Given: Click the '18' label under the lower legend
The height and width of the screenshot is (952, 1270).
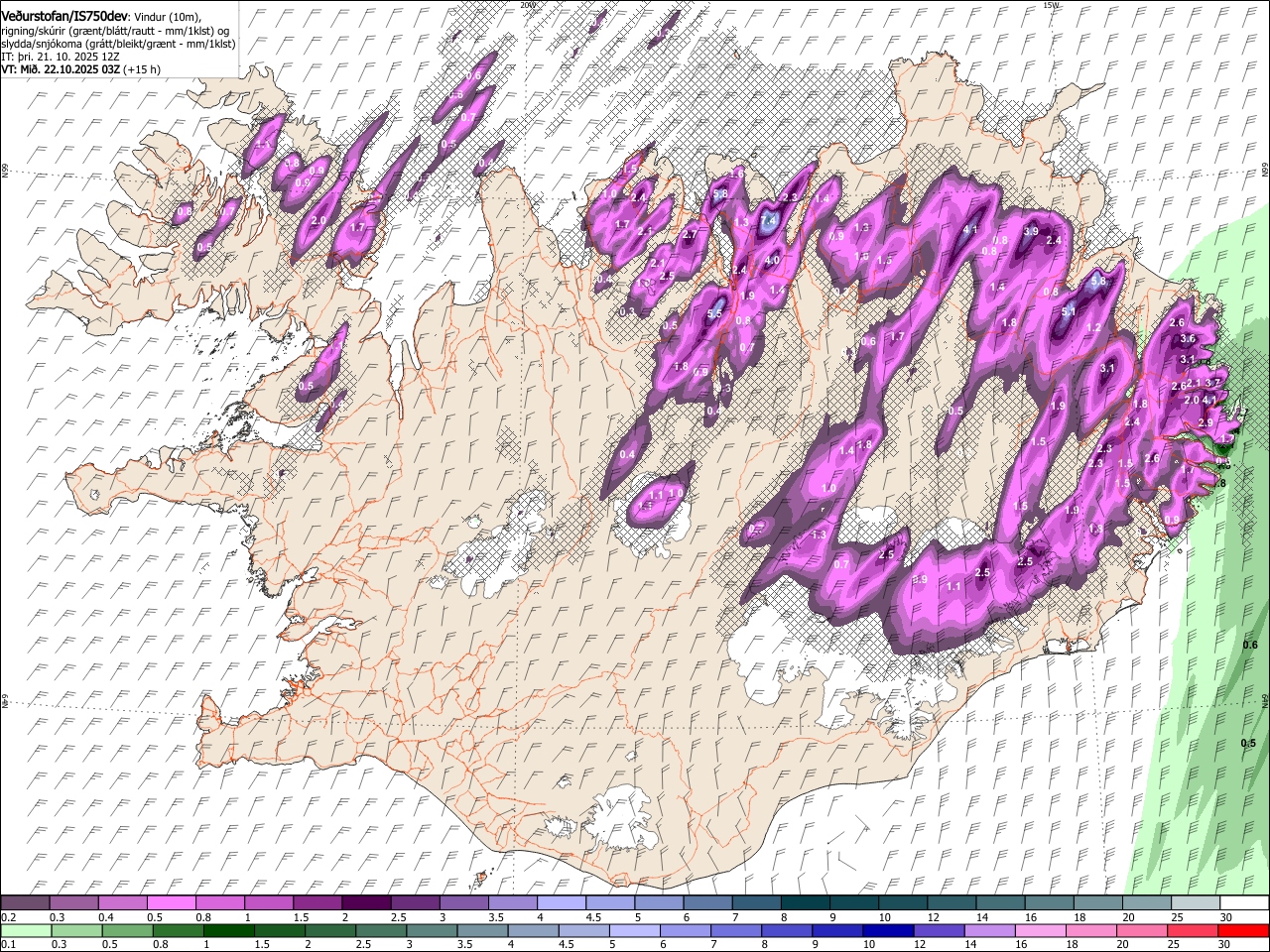Looking at the screenshot, I should tap(1073, 945).
